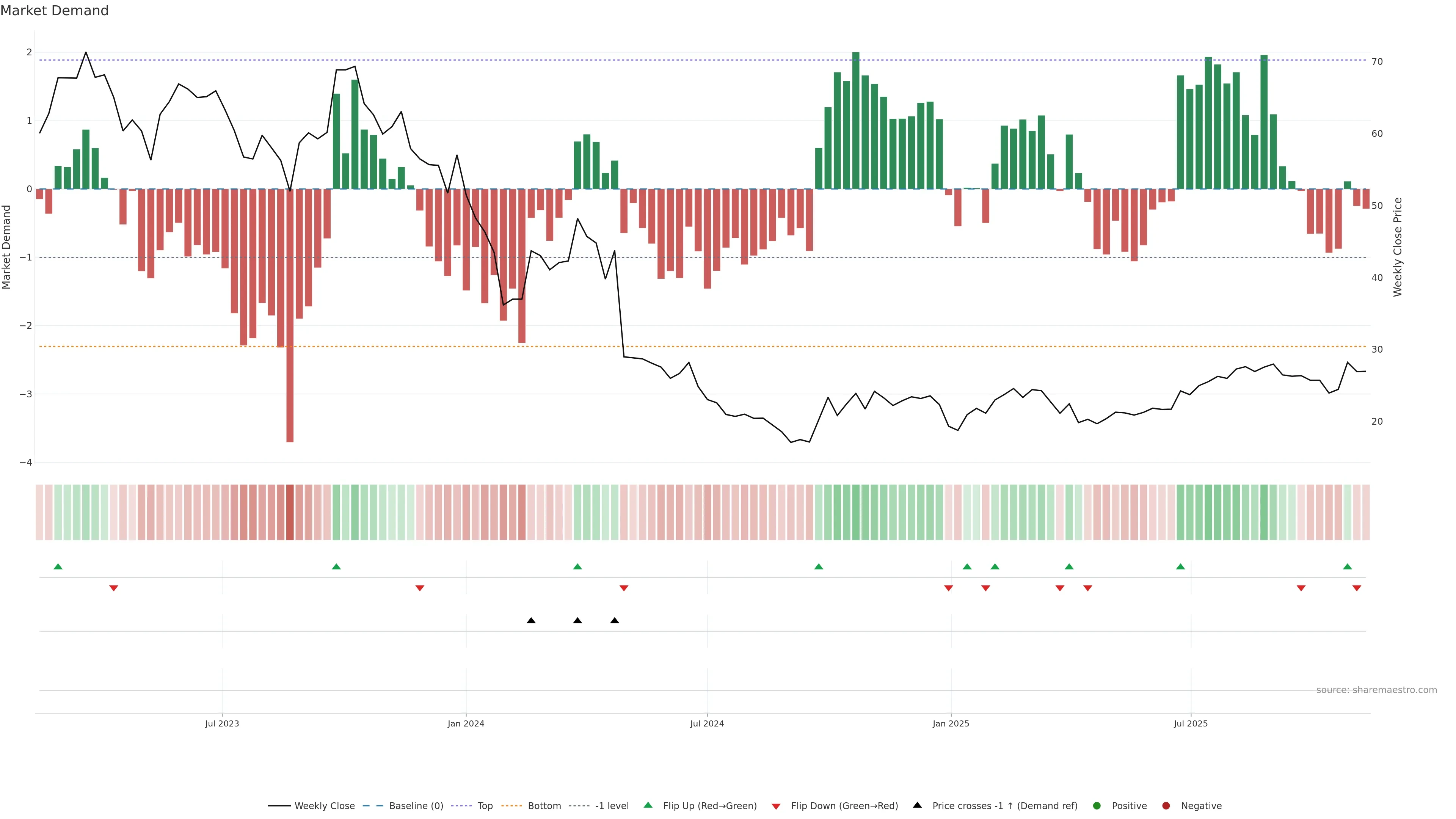Click the red Flip Down legend triangle
Viewport: 1456px width, 819px height.
[x=776, y=806]
